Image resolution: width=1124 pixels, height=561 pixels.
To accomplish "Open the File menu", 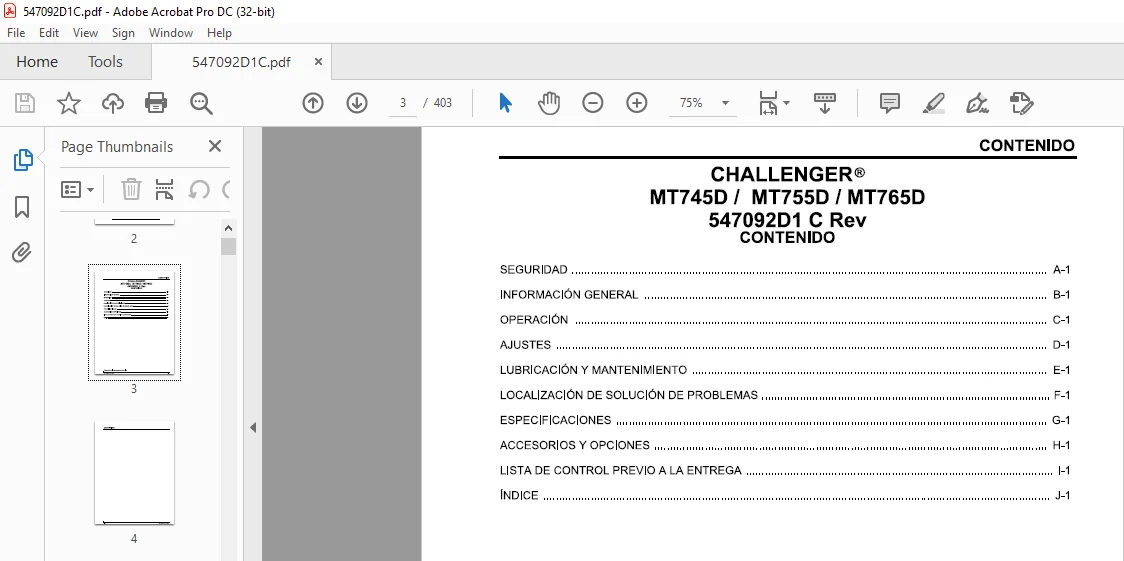I will point(16,32).
